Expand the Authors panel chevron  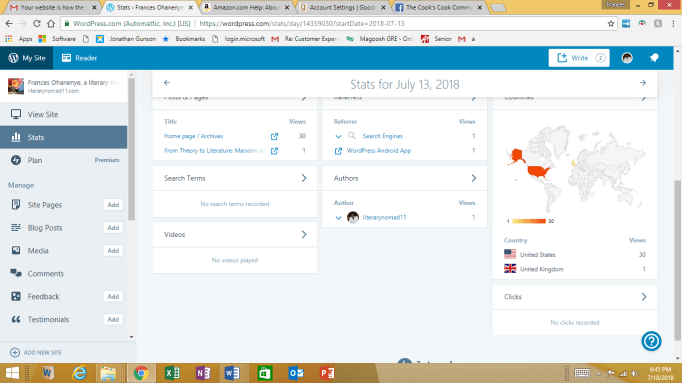click(474, 178)
